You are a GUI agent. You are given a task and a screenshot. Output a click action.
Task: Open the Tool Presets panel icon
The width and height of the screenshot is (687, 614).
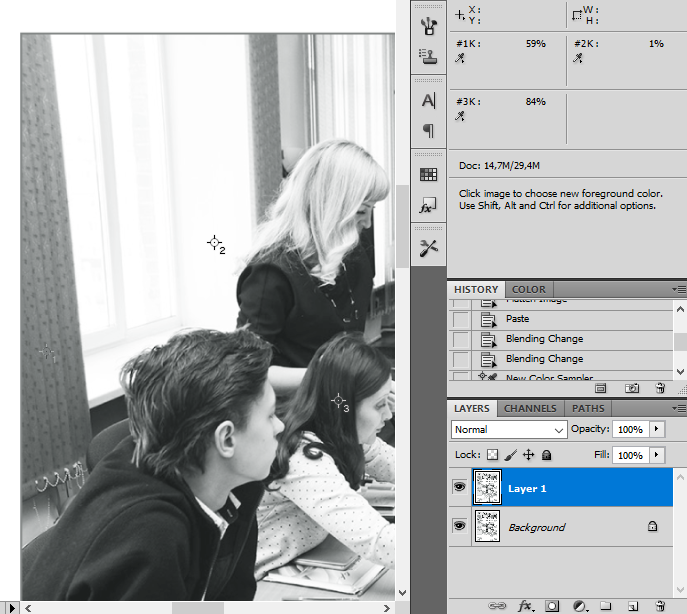pyautogui.click(x=428, y=248)
